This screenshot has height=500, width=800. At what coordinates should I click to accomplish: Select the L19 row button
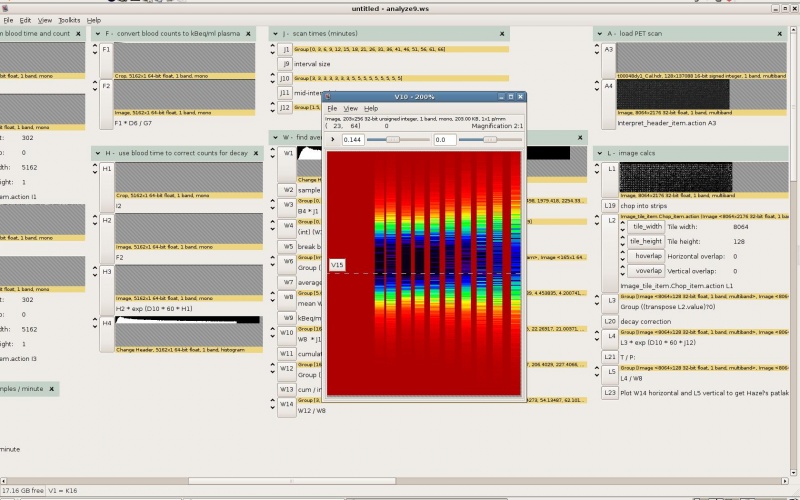[610, 205]
